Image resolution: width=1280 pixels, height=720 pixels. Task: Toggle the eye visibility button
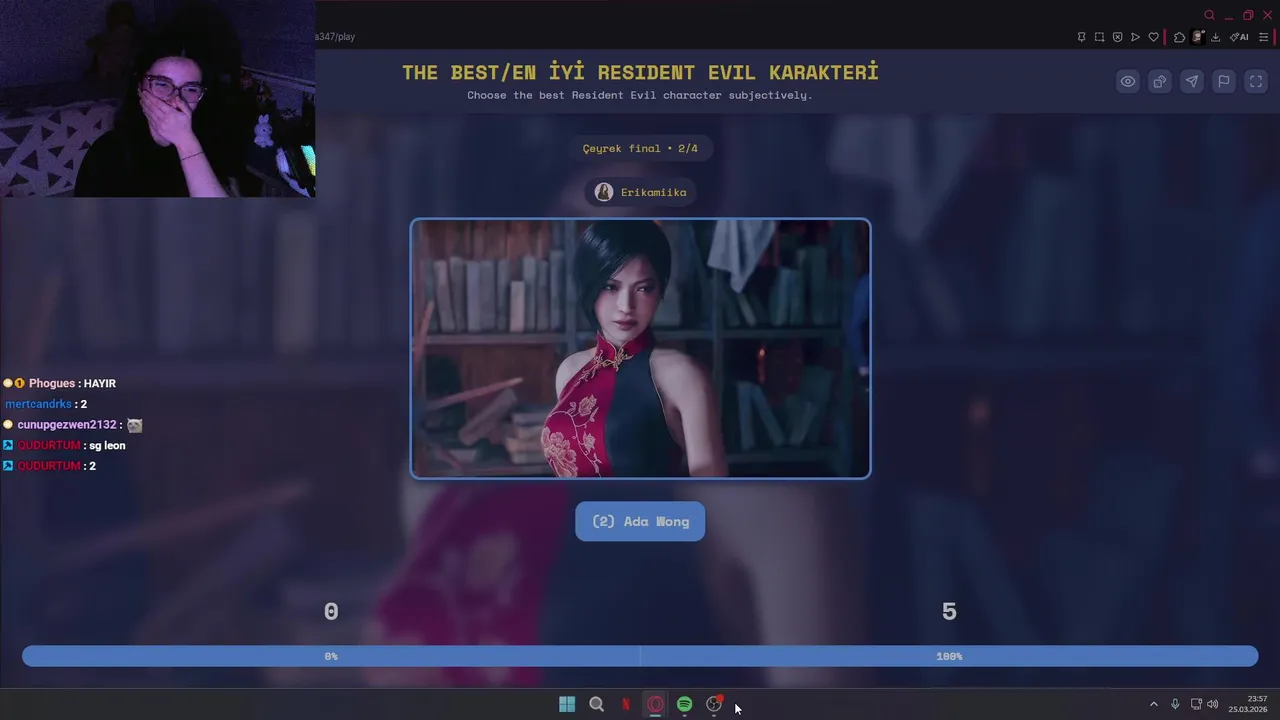(x=1128, y=82)
